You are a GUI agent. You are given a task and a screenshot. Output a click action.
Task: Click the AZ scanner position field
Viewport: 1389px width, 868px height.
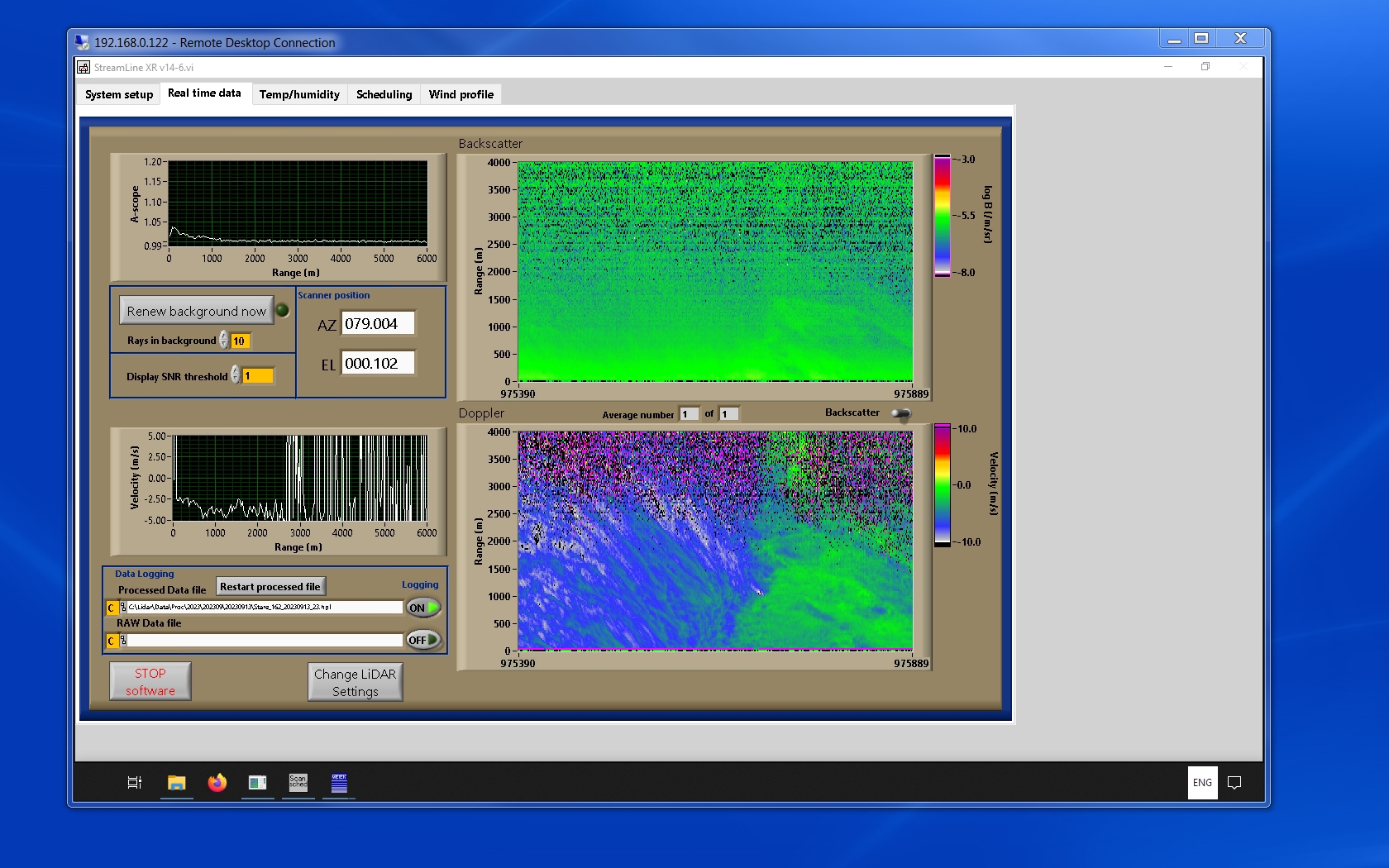click(x=378, y=324)
